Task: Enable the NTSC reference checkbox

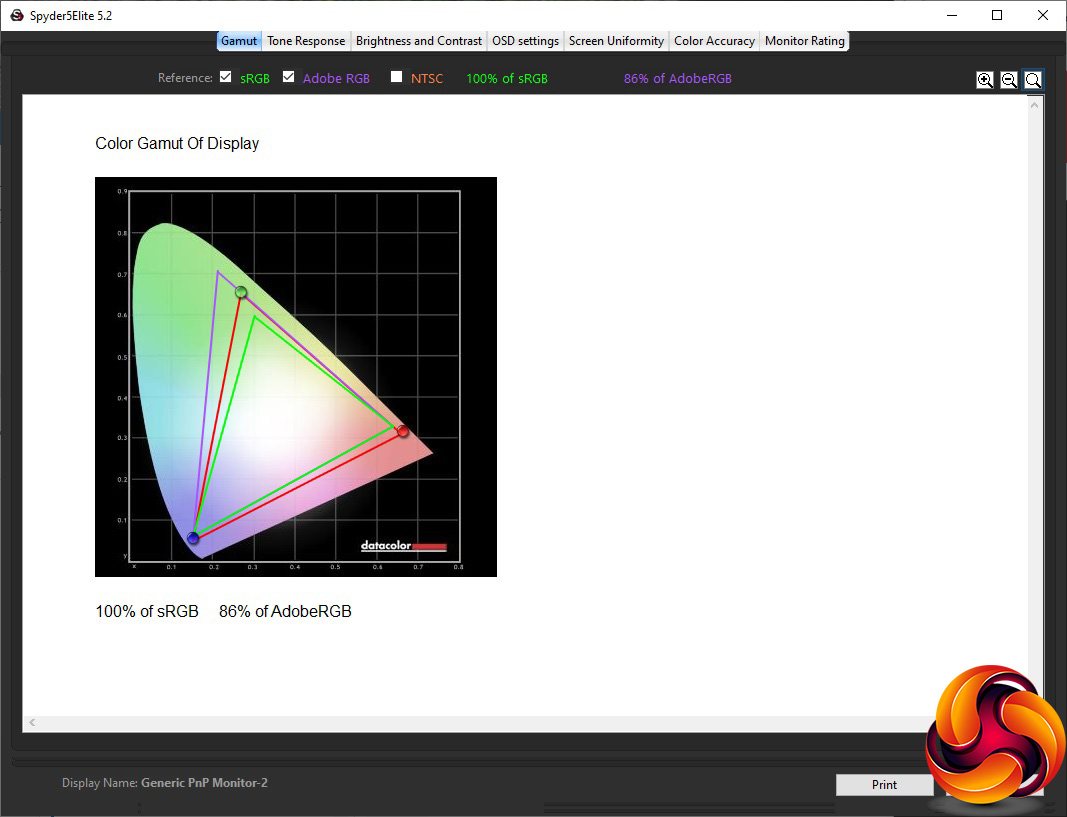Action: (x=397, y=77)
